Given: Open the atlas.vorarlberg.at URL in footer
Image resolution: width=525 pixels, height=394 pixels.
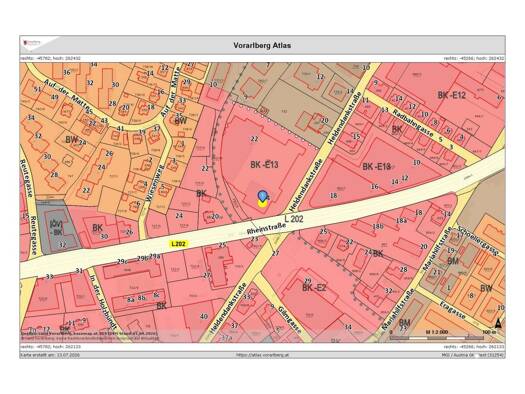Looking at the screenshot, I should tap(262, 355).
